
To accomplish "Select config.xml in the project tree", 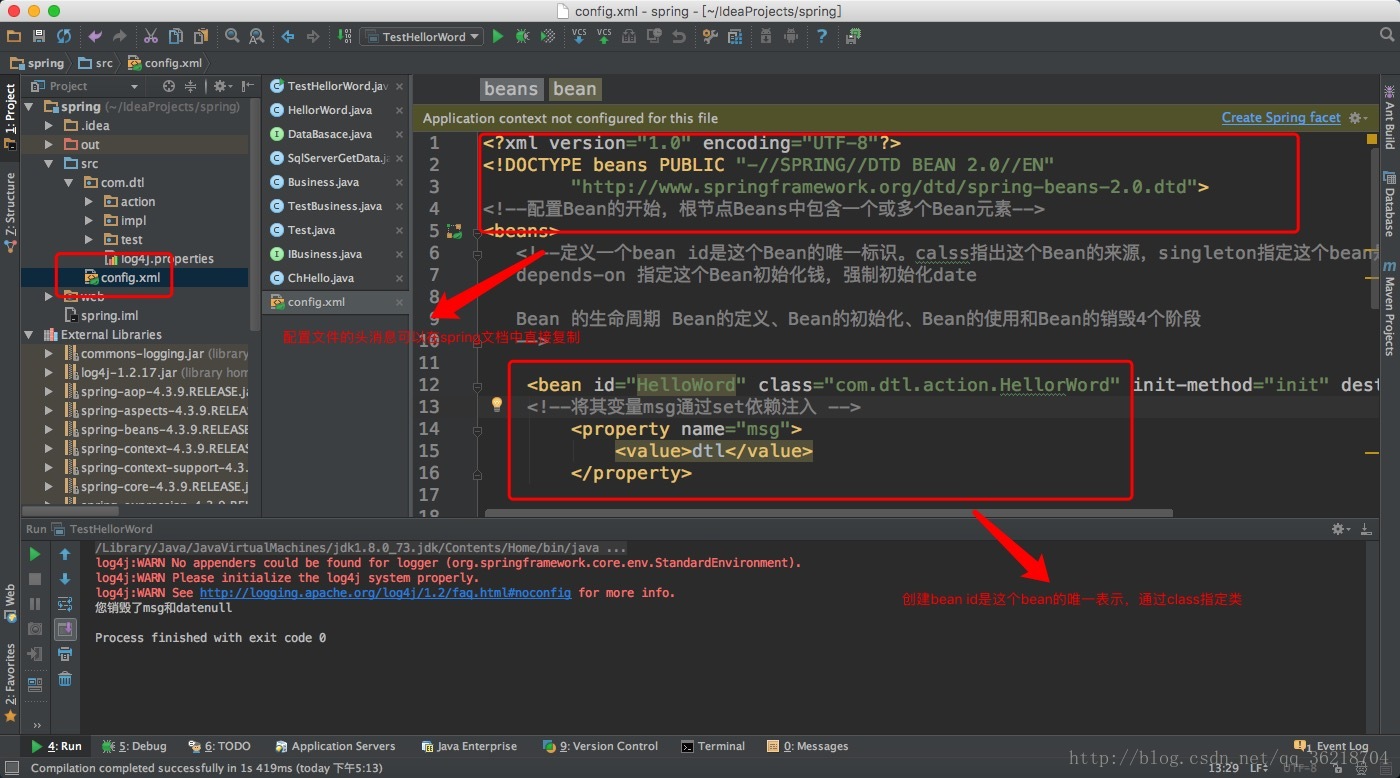I will pyautogui.click(x=130, y=278).
